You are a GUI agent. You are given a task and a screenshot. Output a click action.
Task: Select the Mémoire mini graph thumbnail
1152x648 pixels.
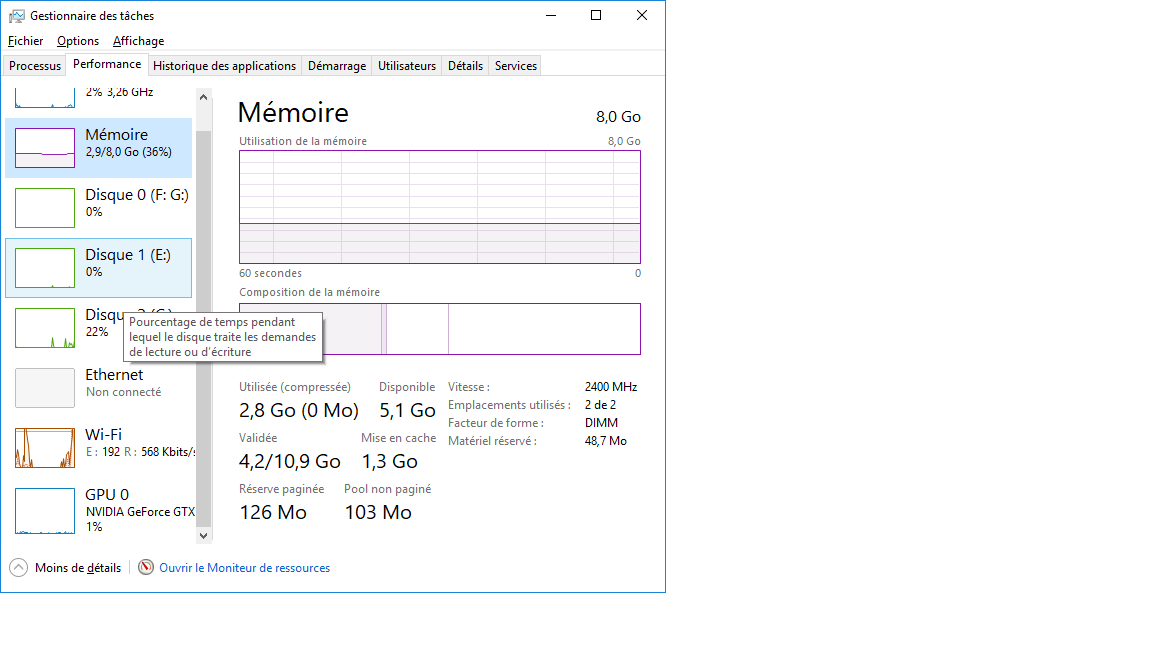45,148
